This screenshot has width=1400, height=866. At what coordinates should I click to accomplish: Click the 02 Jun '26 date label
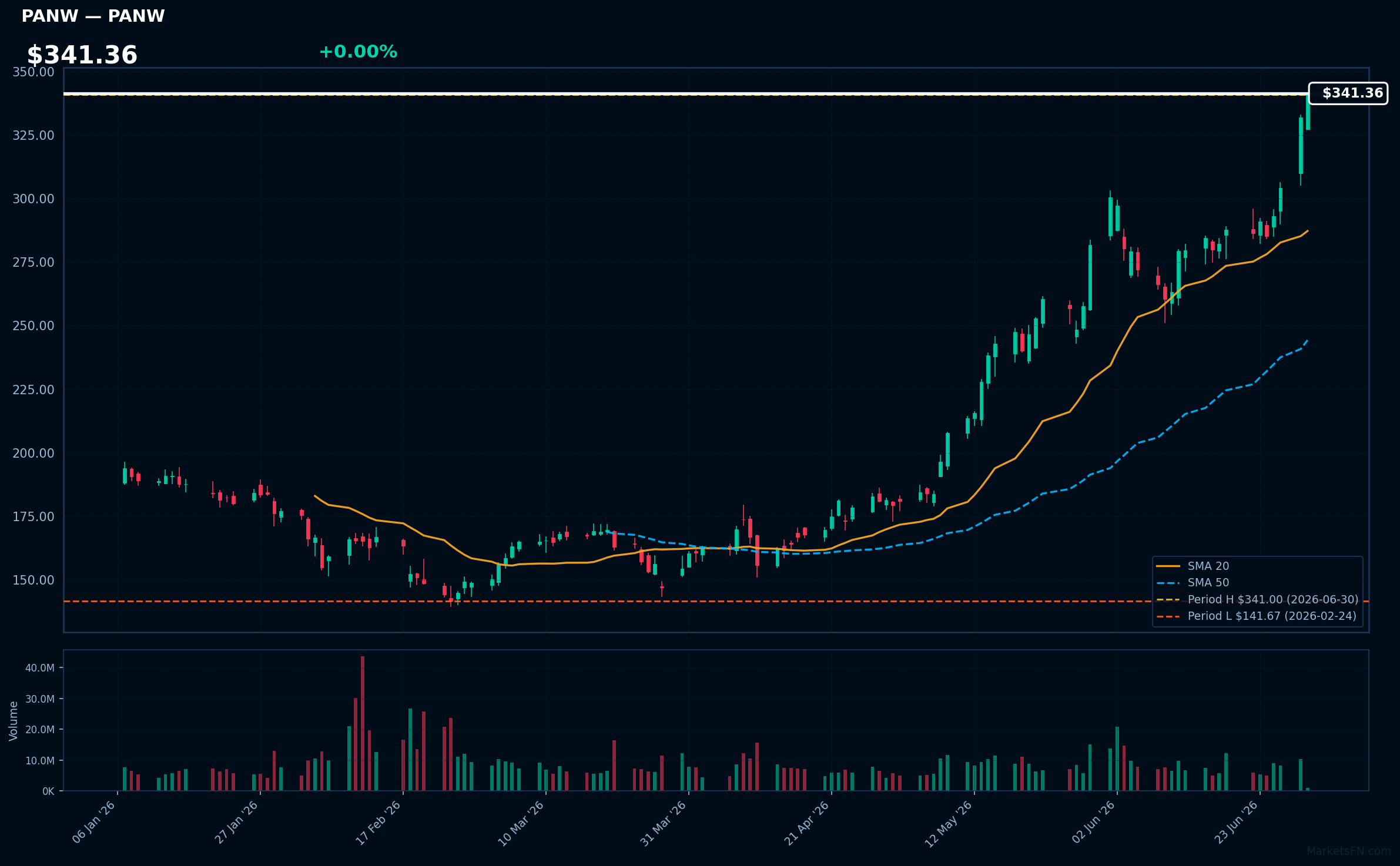point(1094,823)
